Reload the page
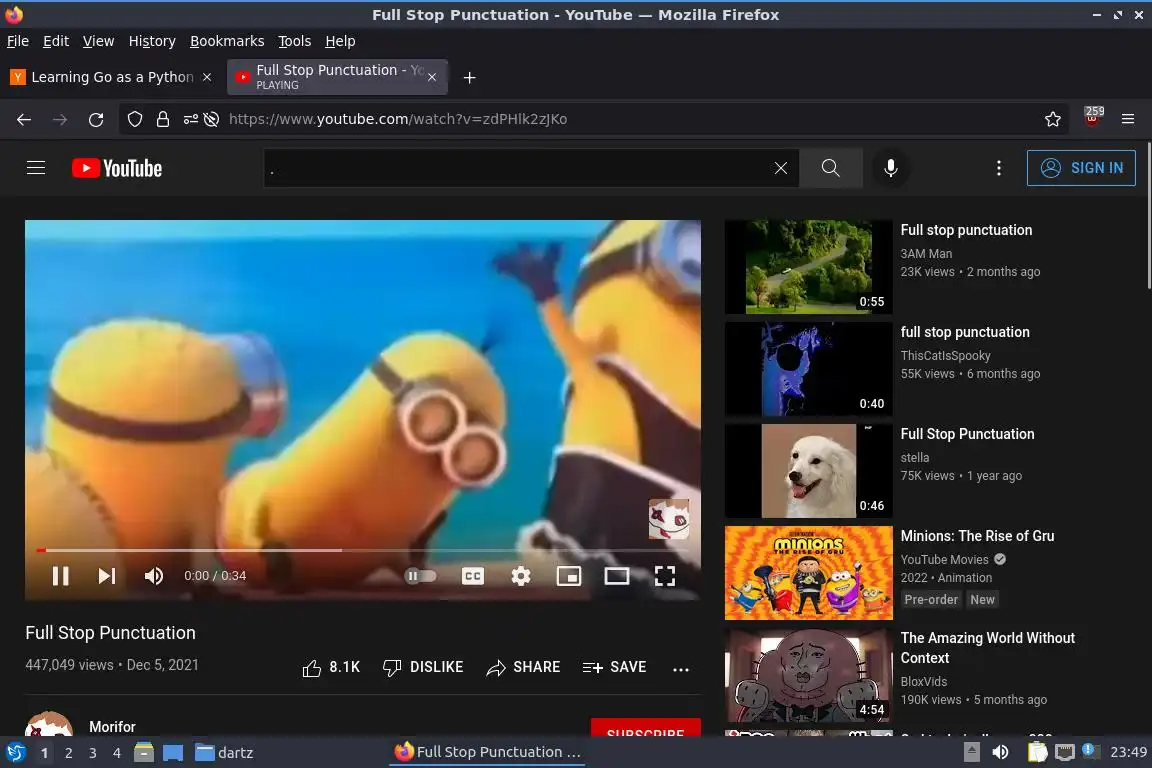The width and height of the screenshot is (1152, 768). (x=96, y=119)
